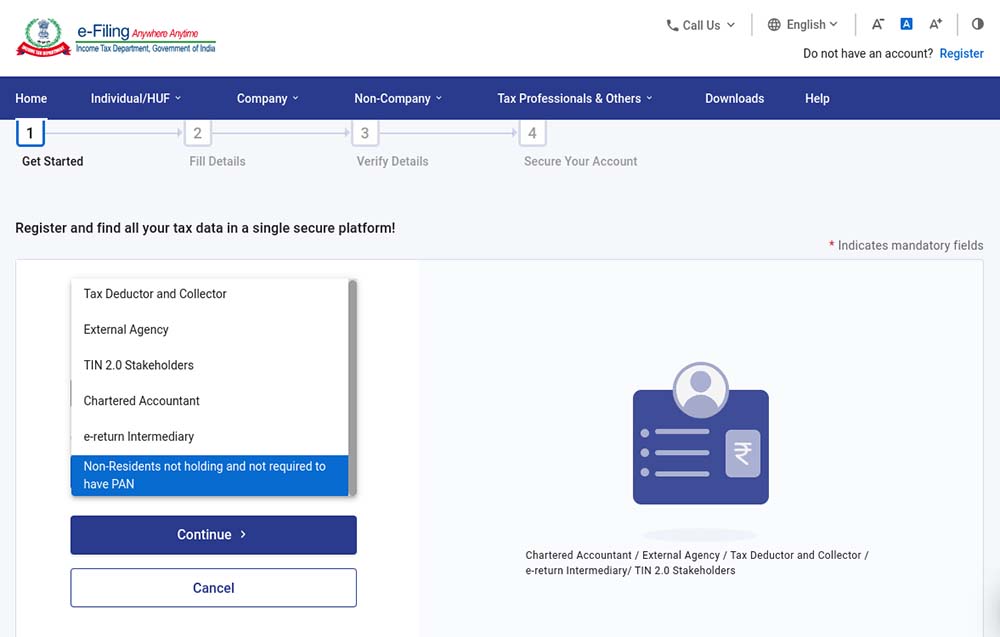Select TIN 2.0 Stakeholders option
1000x637 pixels.
coord(138,365)
